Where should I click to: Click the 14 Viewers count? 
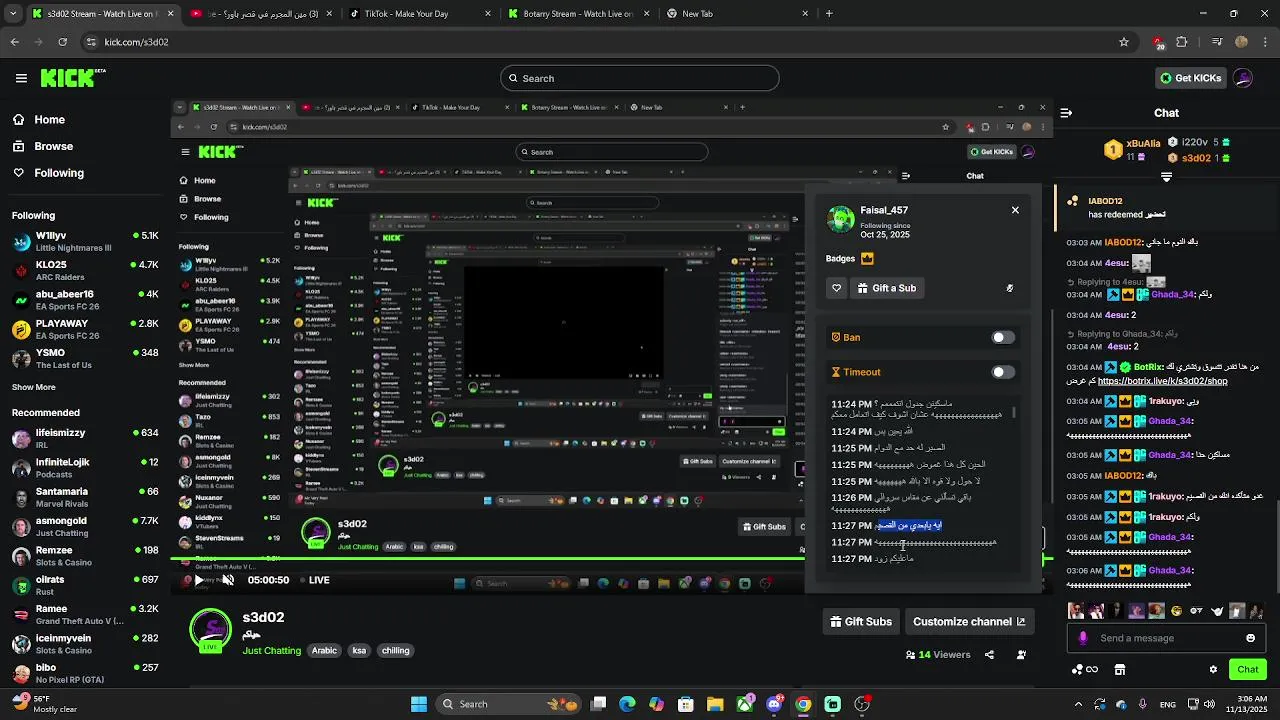click(x=938, y=655)
